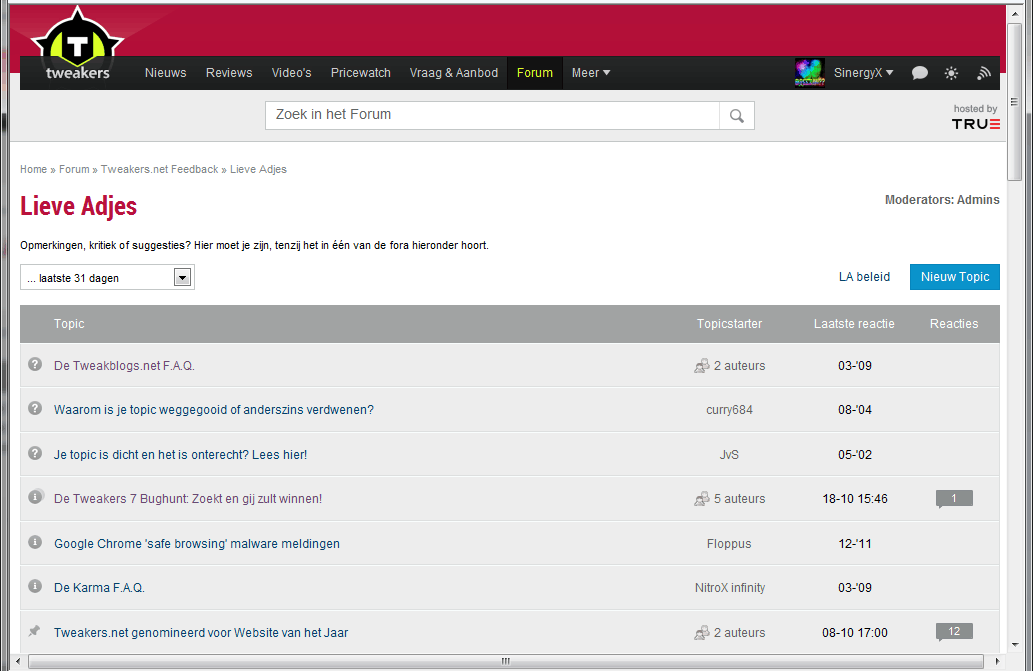Click the 'Zoek in het Forum' search field

tap(493, 115)
